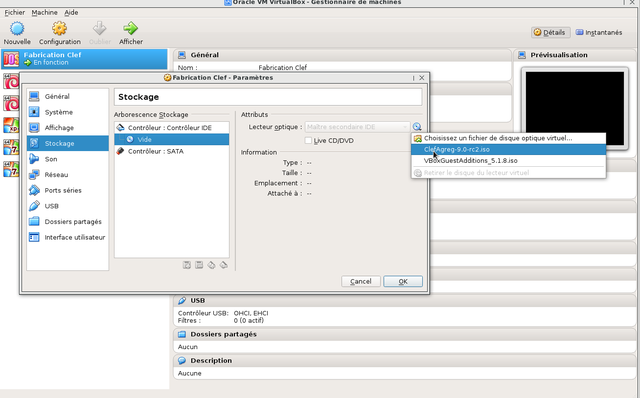Open Interface utilisateur settings category
640x398 pixels.
coord(68,237)
